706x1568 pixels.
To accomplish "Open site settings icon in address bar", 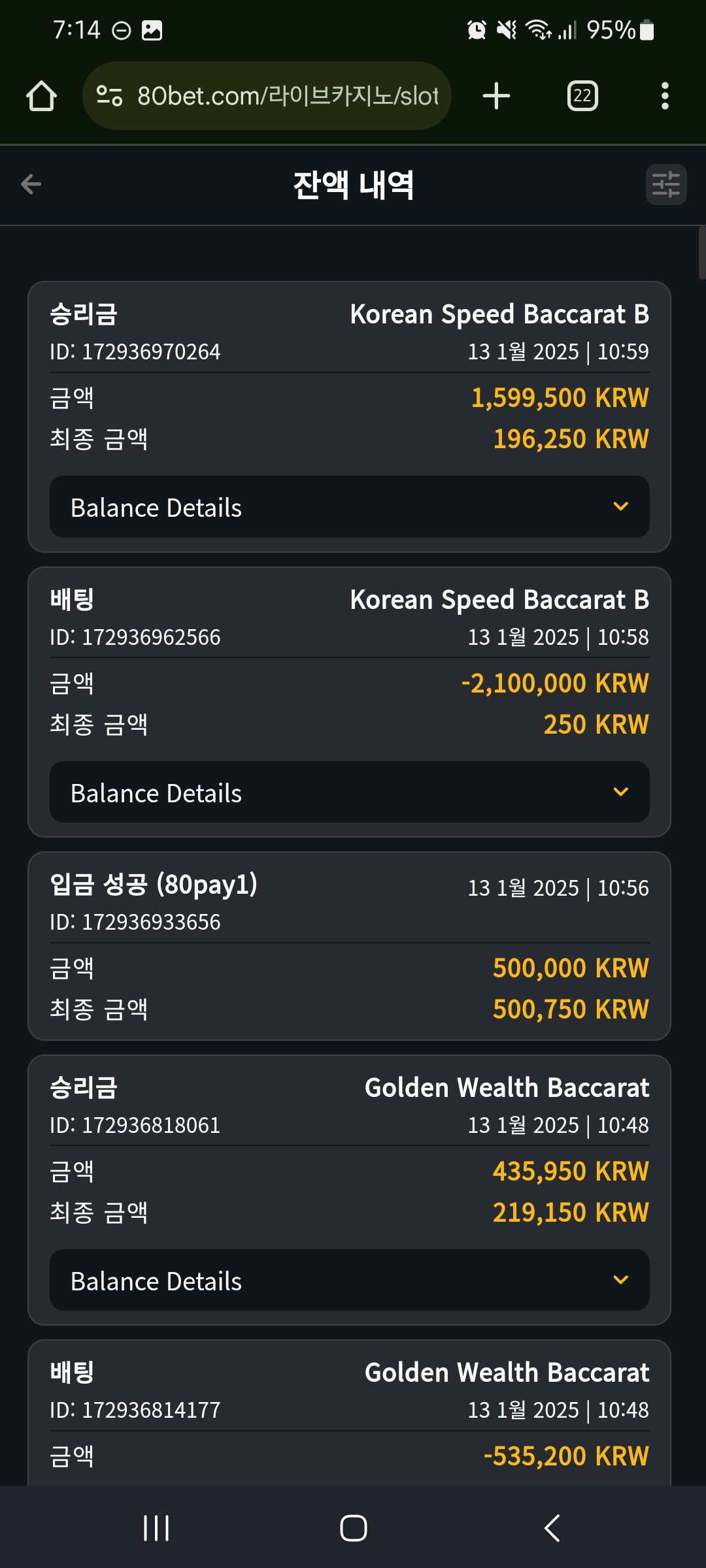I will (109, 96).
